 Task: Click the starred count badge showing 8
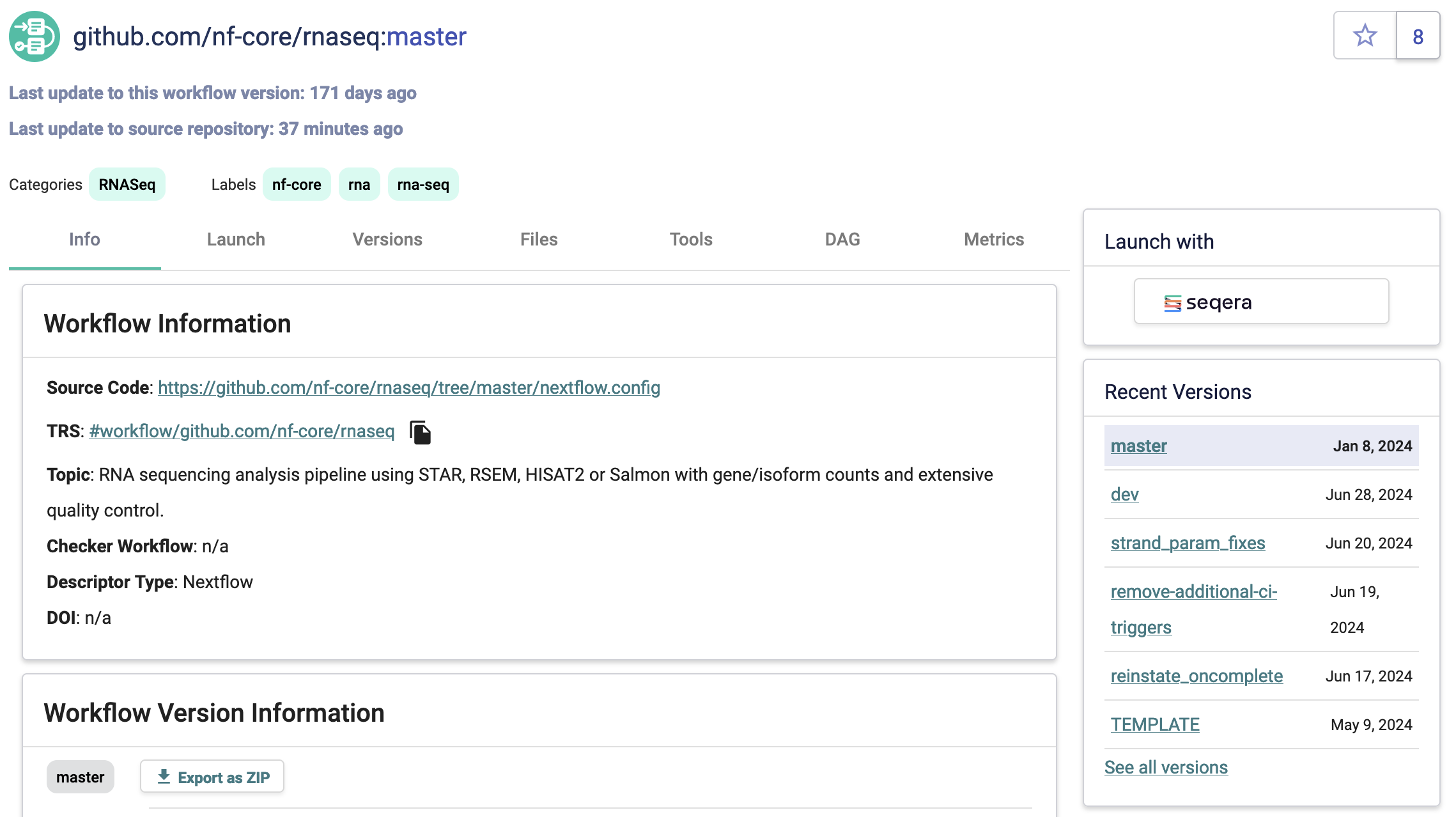pos(1418,36)
